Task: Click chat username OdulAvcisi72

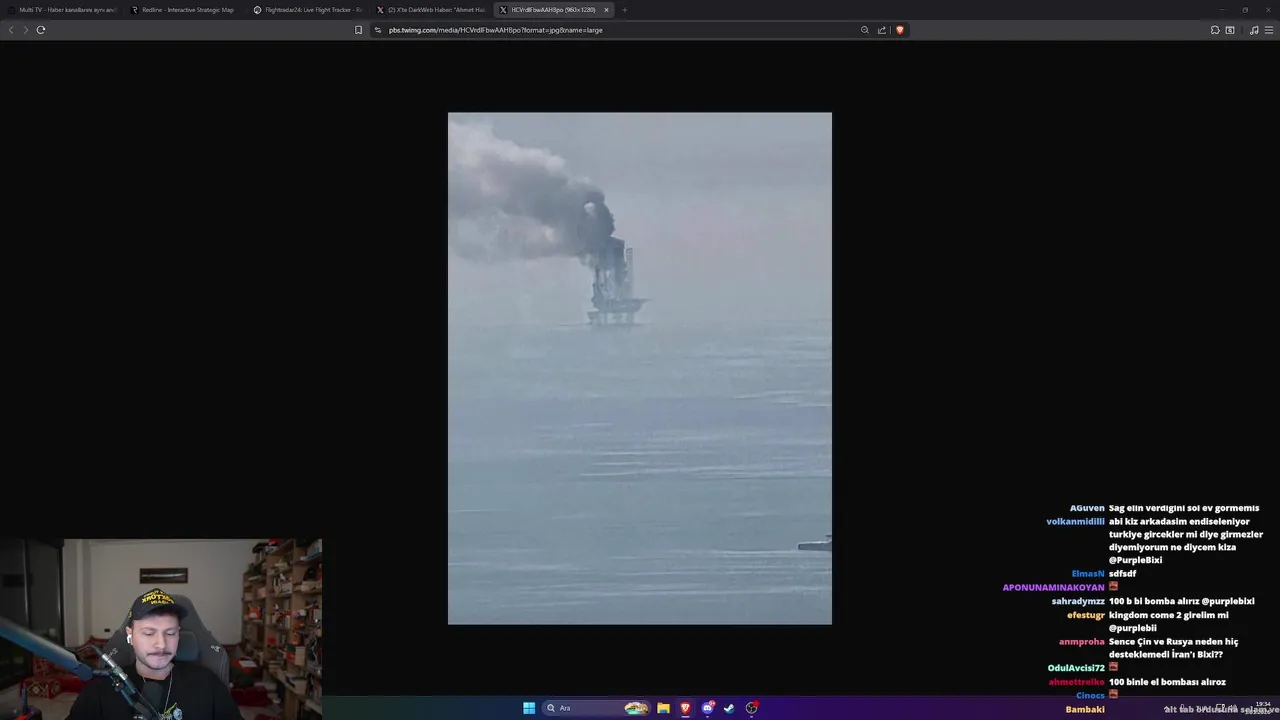Action: [x=1076, y=668]
